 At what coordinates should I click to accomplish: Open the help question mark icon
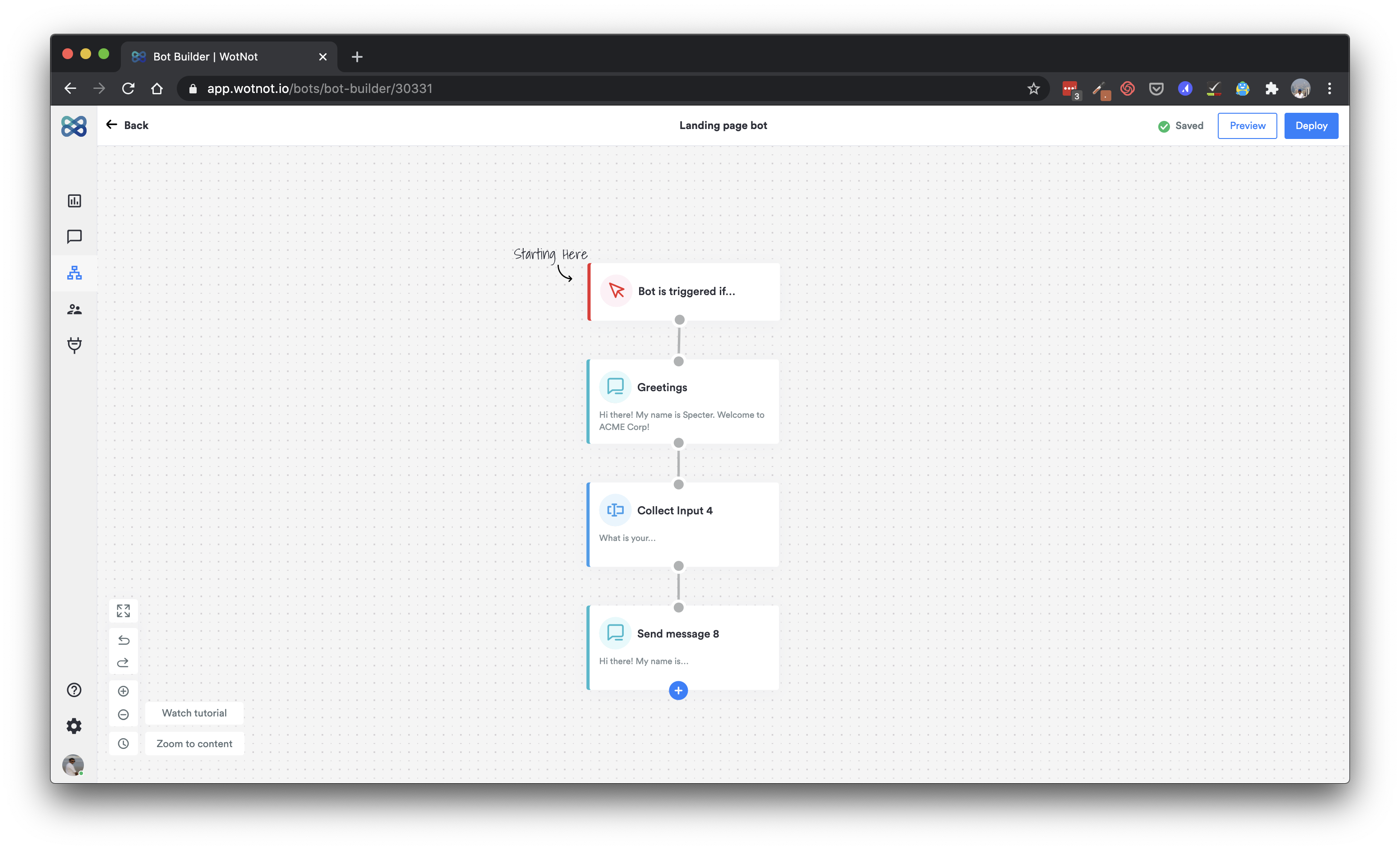pyautogui.click(x=74, y=690)
